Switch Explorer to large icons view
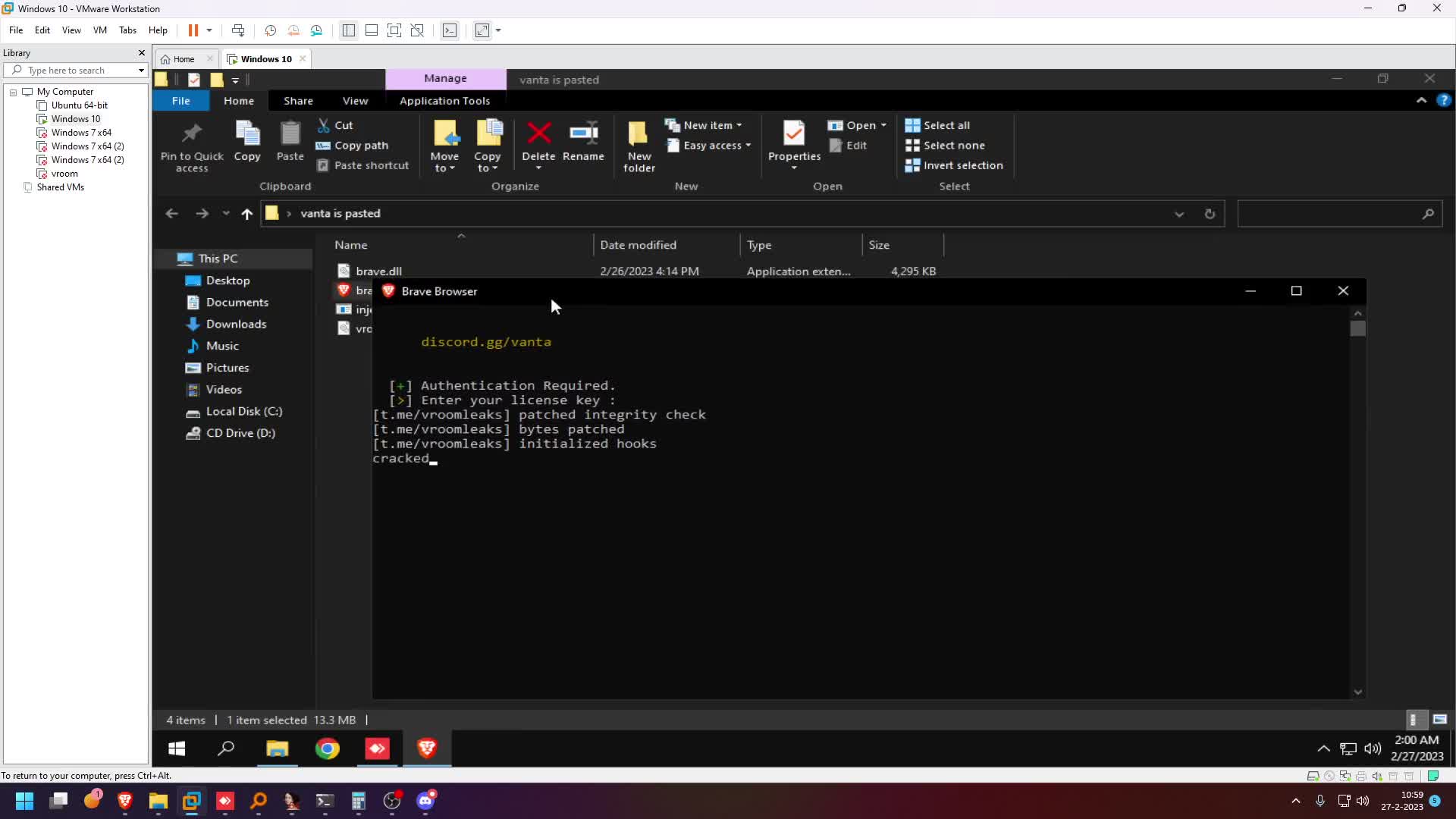The width and height of the screenshot is (1456, 819). [1439, 720]
